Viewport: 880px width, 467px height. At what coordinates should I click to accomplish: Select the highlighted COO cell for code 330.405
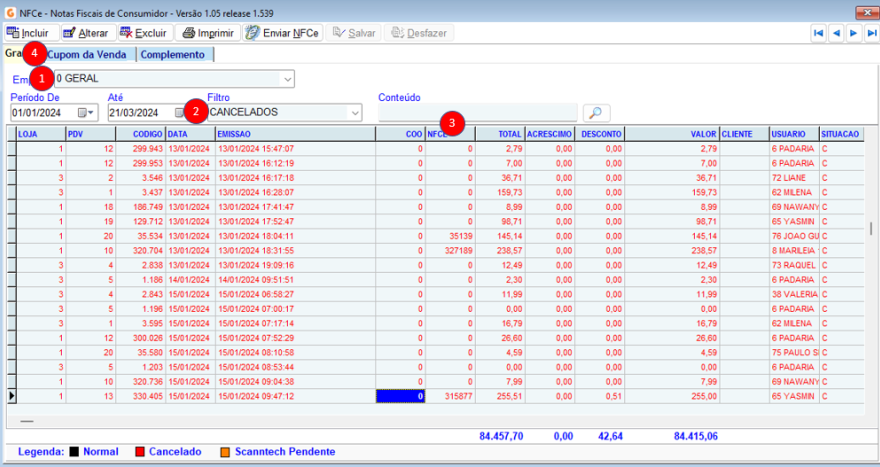click(x=400, y=396)
